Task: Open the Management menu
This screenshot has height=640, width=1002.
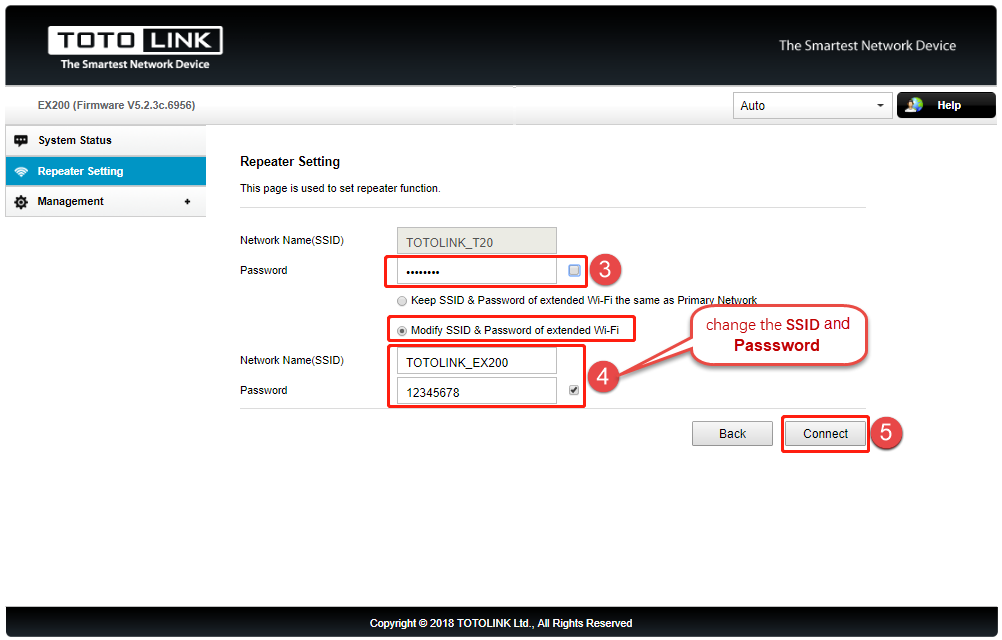Action: tap(105, 202)
